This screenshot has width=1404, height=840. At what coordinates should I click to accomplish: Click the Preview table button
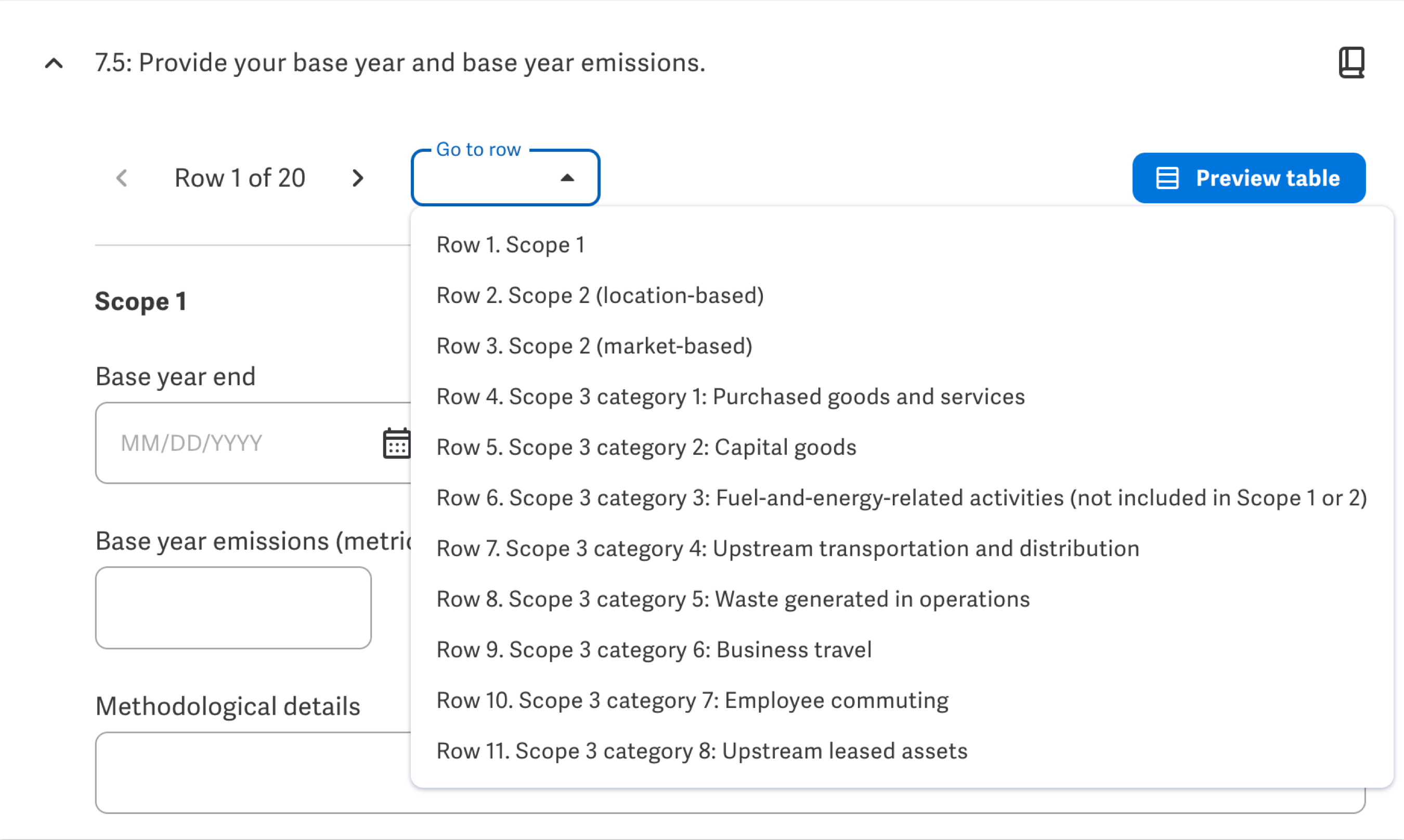click(1249, 178)
